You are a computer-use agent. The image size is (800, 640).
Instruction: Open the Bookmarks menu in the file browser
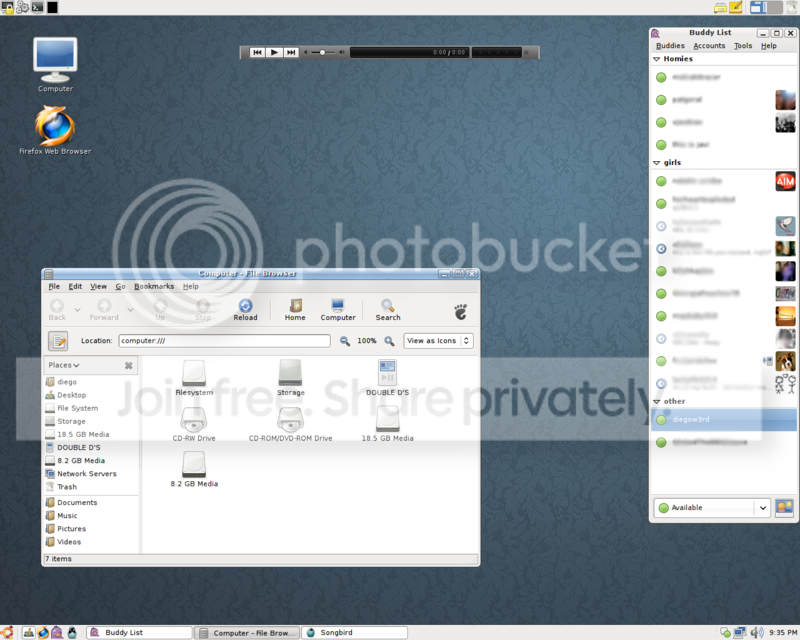[154, 286]
